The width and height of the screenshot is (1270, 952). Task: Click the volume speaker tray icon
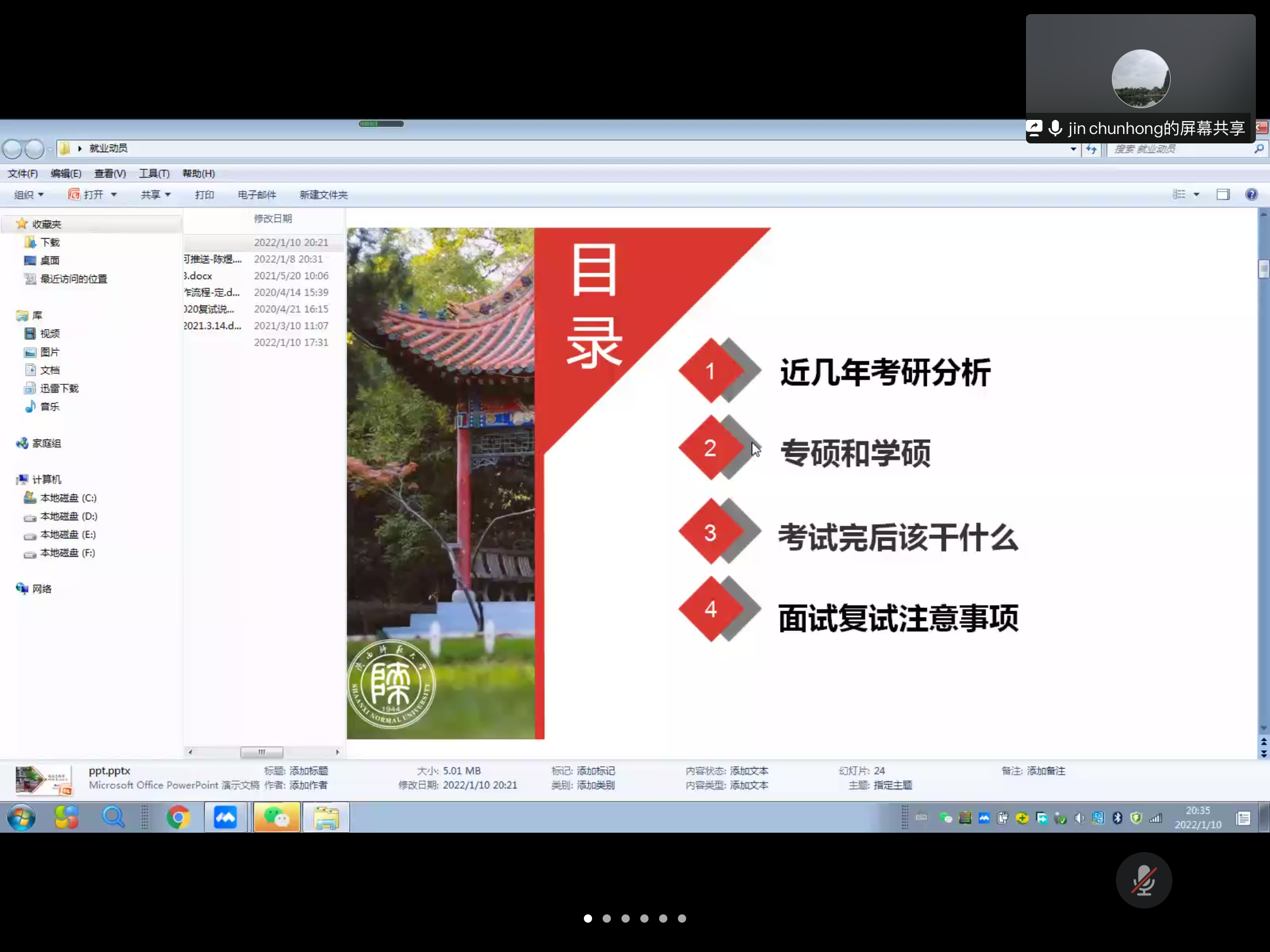1079,818
